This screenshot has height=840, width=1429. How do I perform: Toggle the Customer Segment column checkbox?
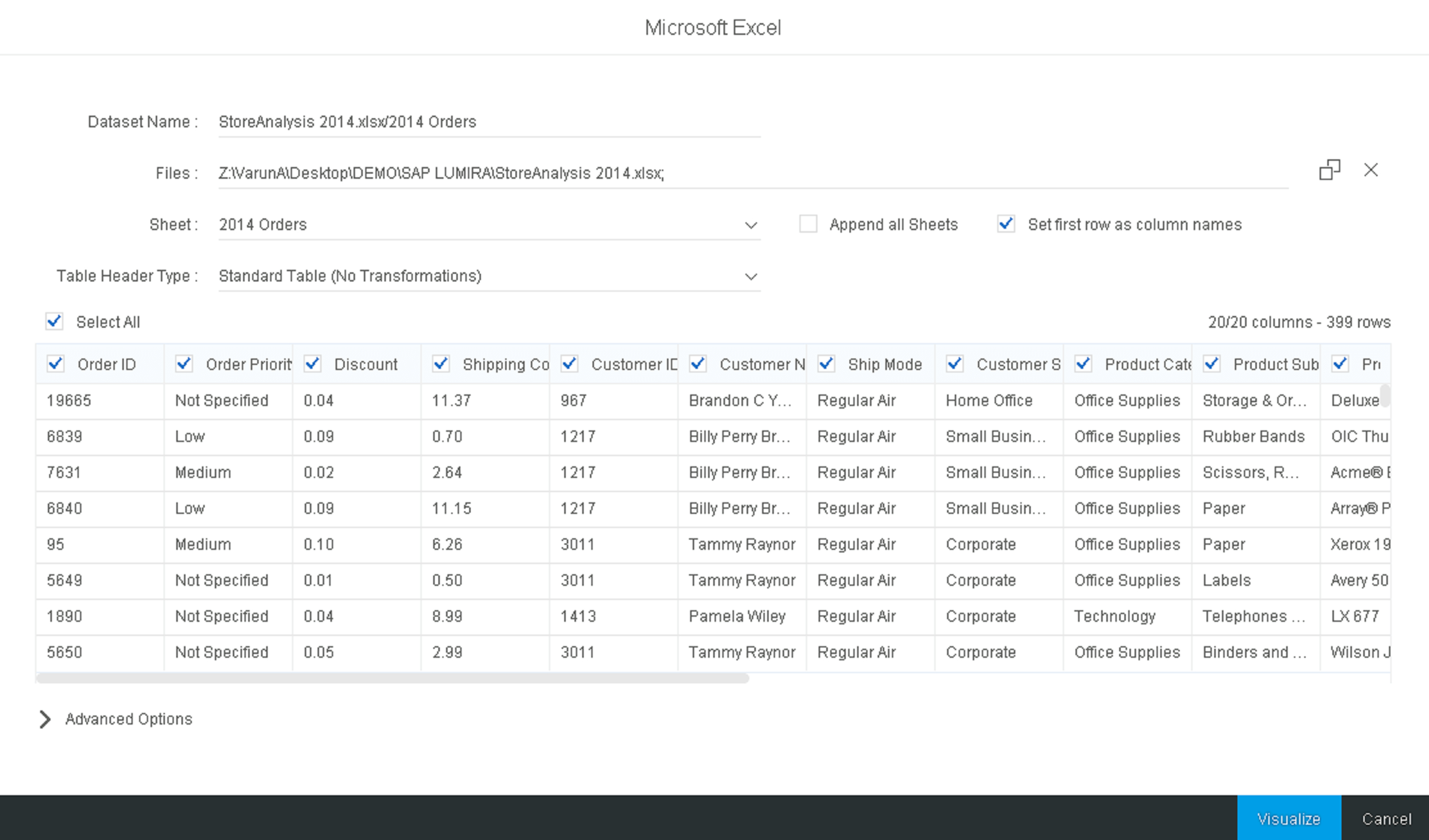(x=955, y=364)
